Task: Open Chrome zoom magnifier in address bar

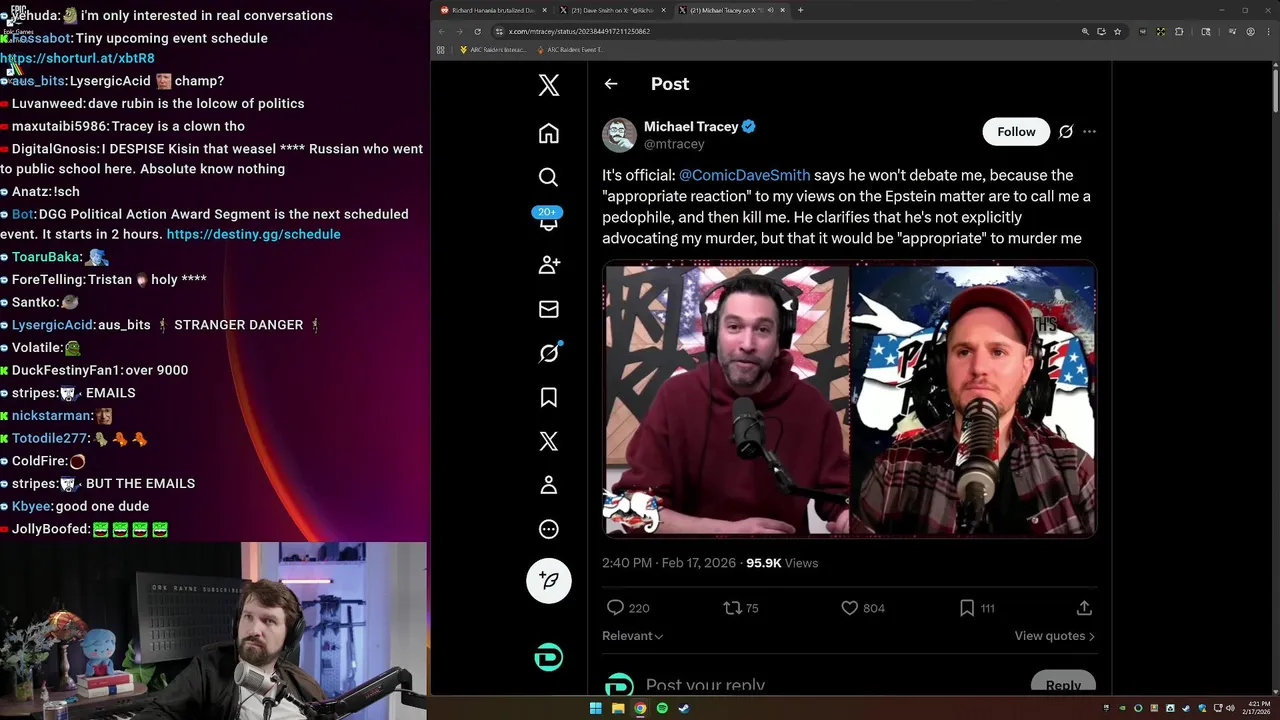Action: point(1085,31)
